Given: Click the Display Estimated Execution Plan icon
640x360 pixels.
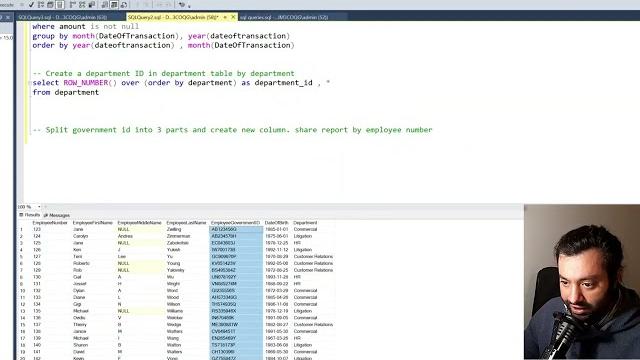Looking at the screenshot, I should [41, 4].
